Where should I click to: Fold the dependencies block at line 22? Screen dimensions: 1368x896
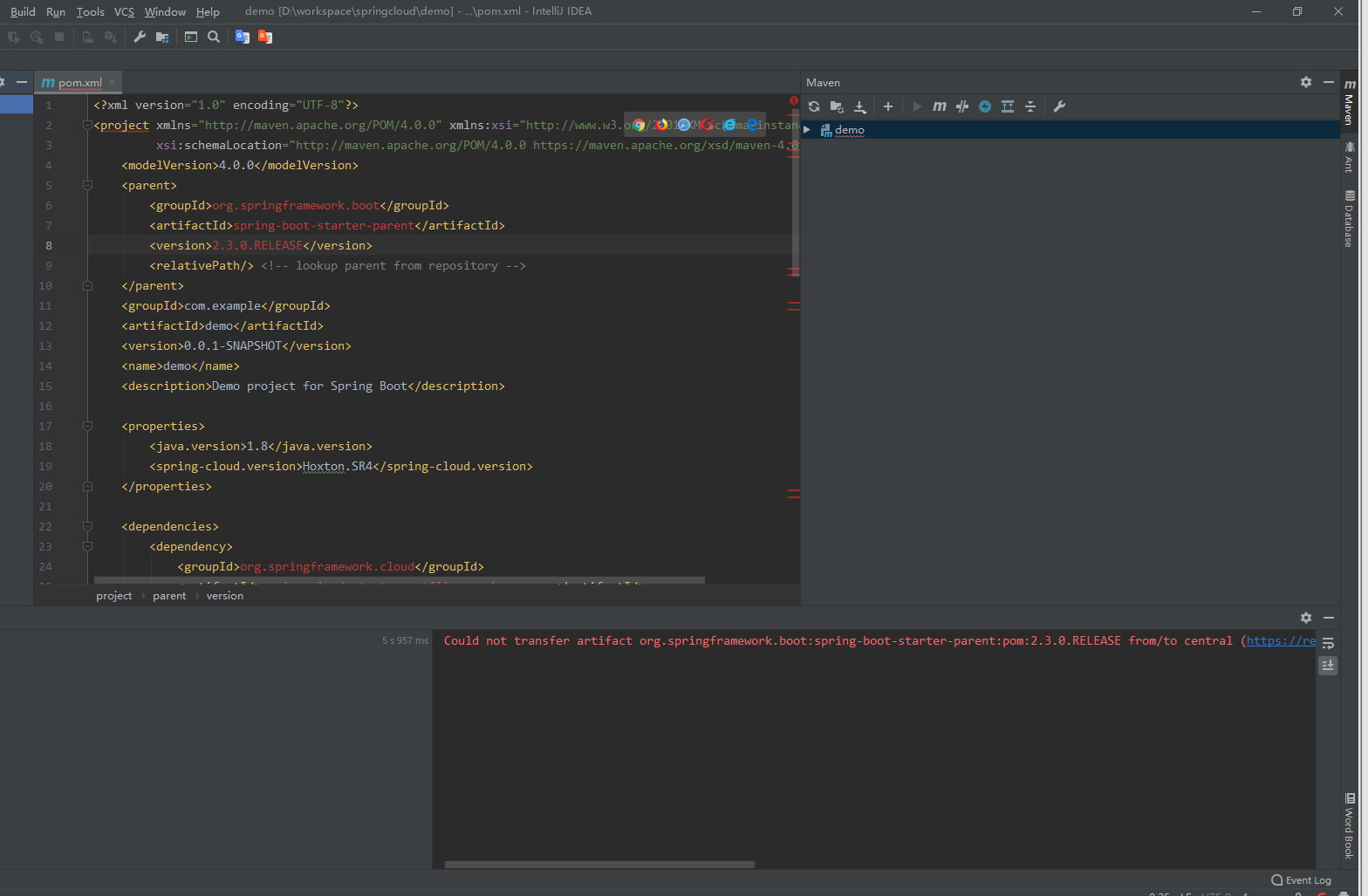tap(87, 526)
